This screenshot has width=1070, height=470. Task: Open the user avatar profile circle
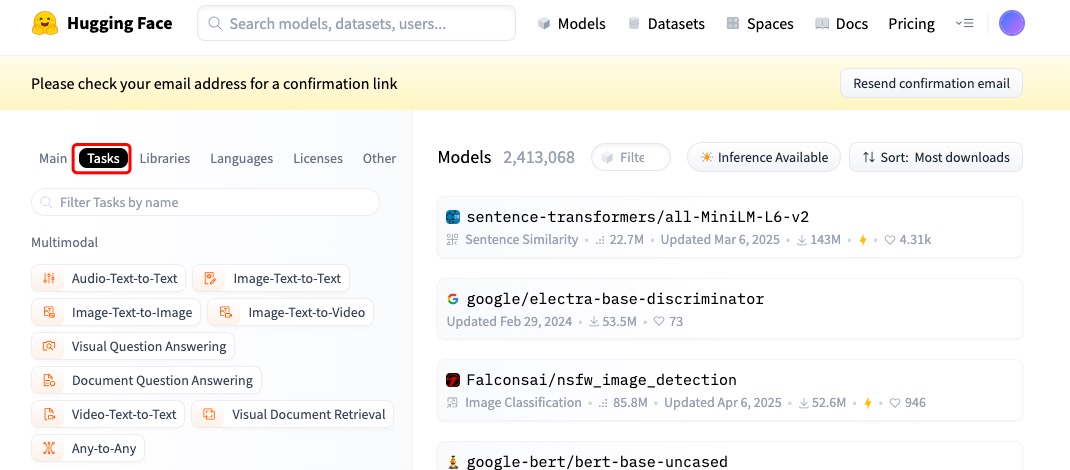click(x=1011, y=23)
